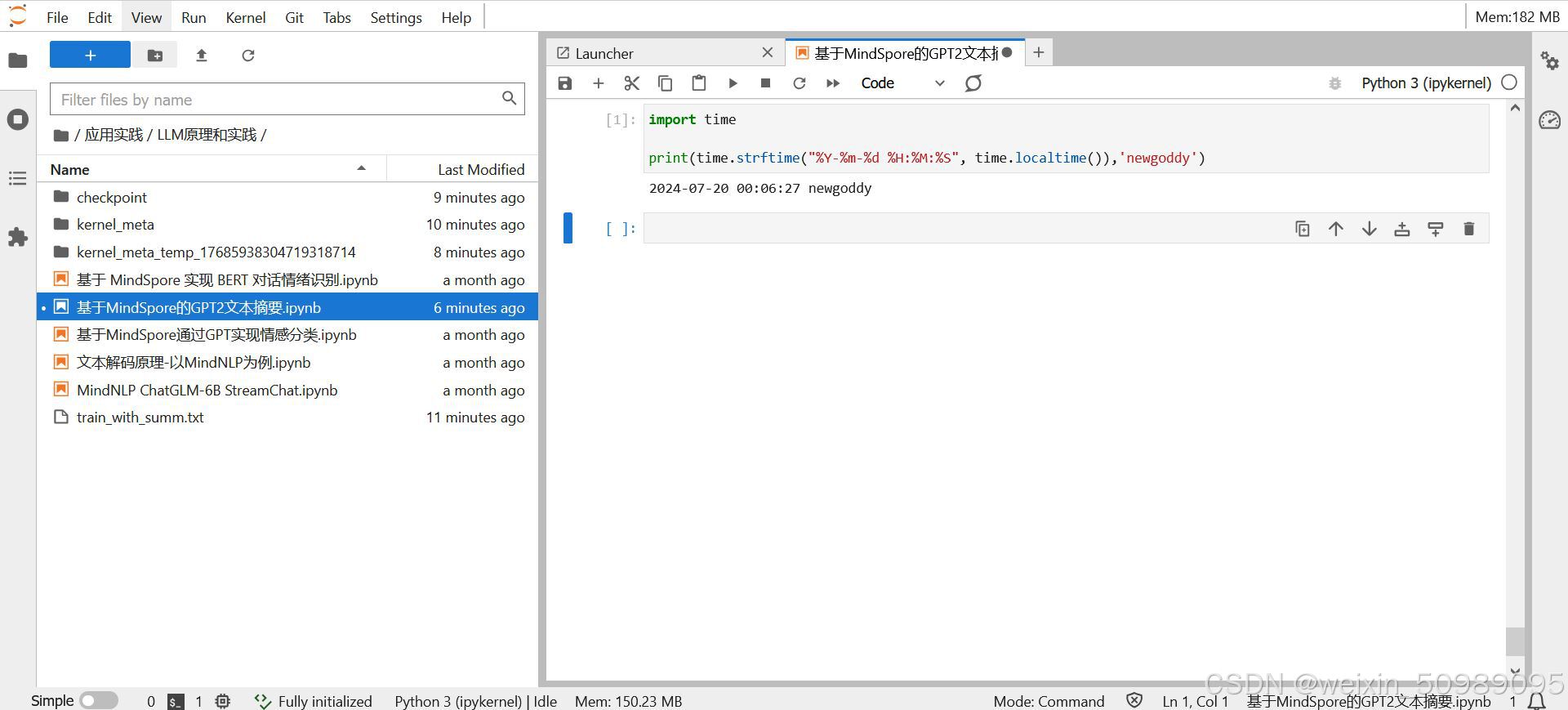Open the kernel_meta folder
This screenshot has width=1568, height=710.
(x=287, y=225)
